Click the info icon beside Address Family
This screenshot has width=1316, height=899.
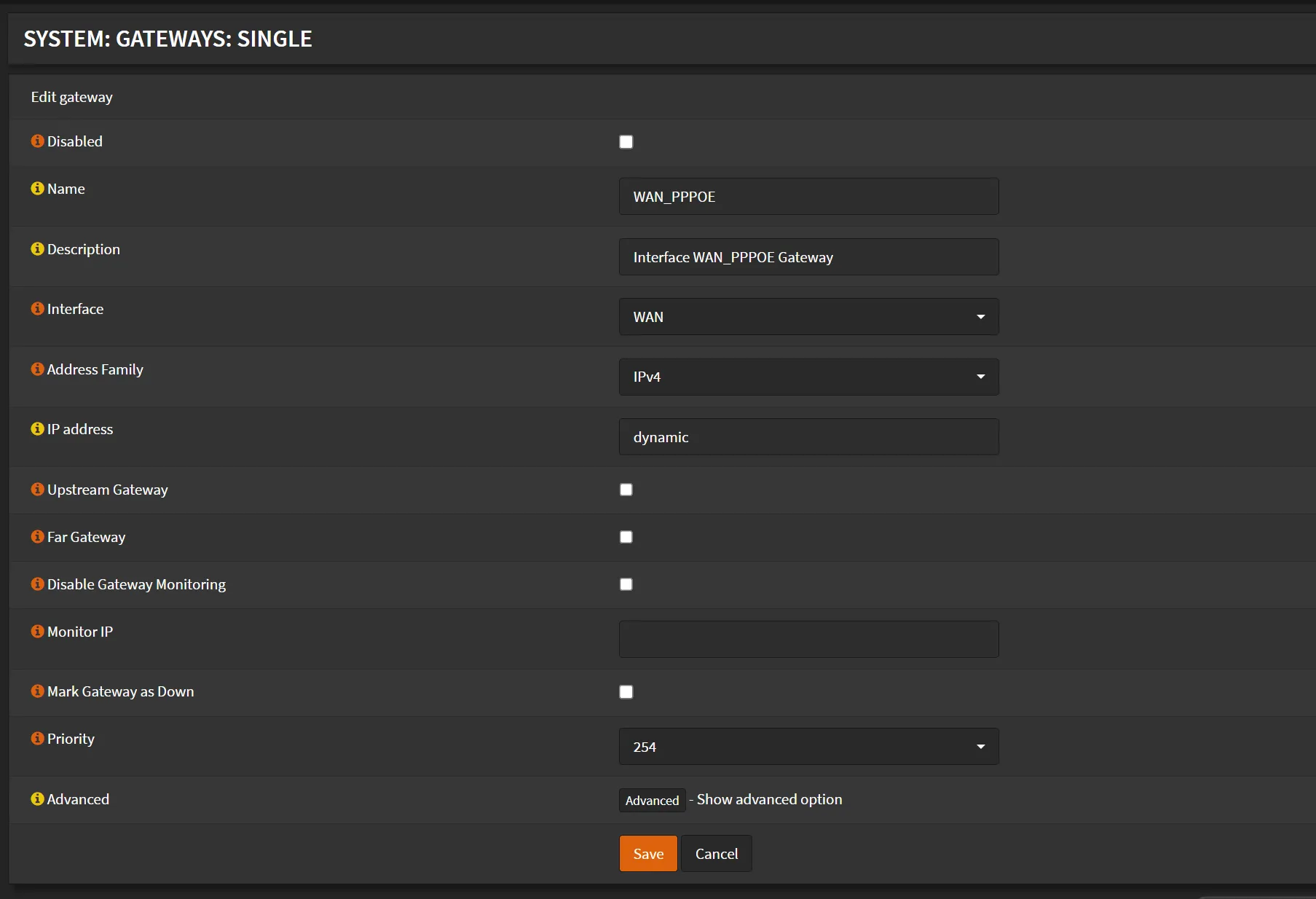[37, 369]
